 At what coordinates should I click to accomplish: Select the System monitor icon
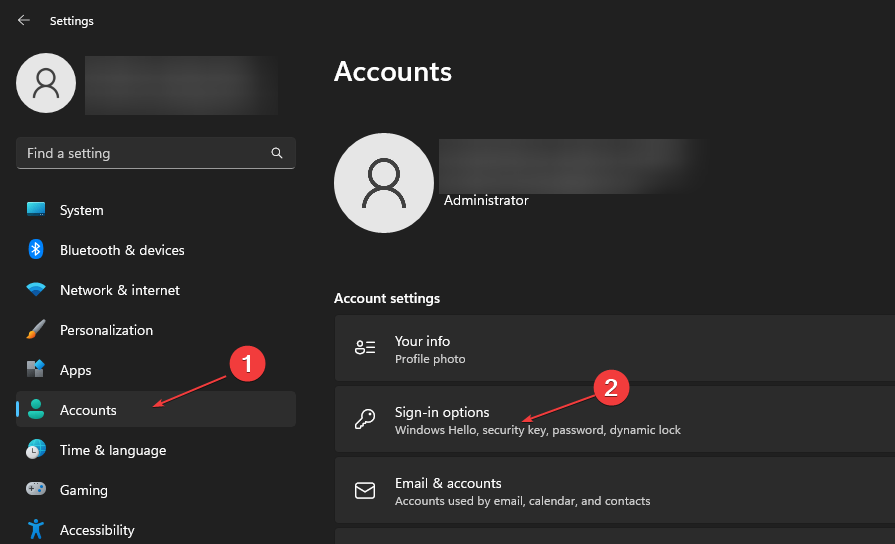[36, 210]
